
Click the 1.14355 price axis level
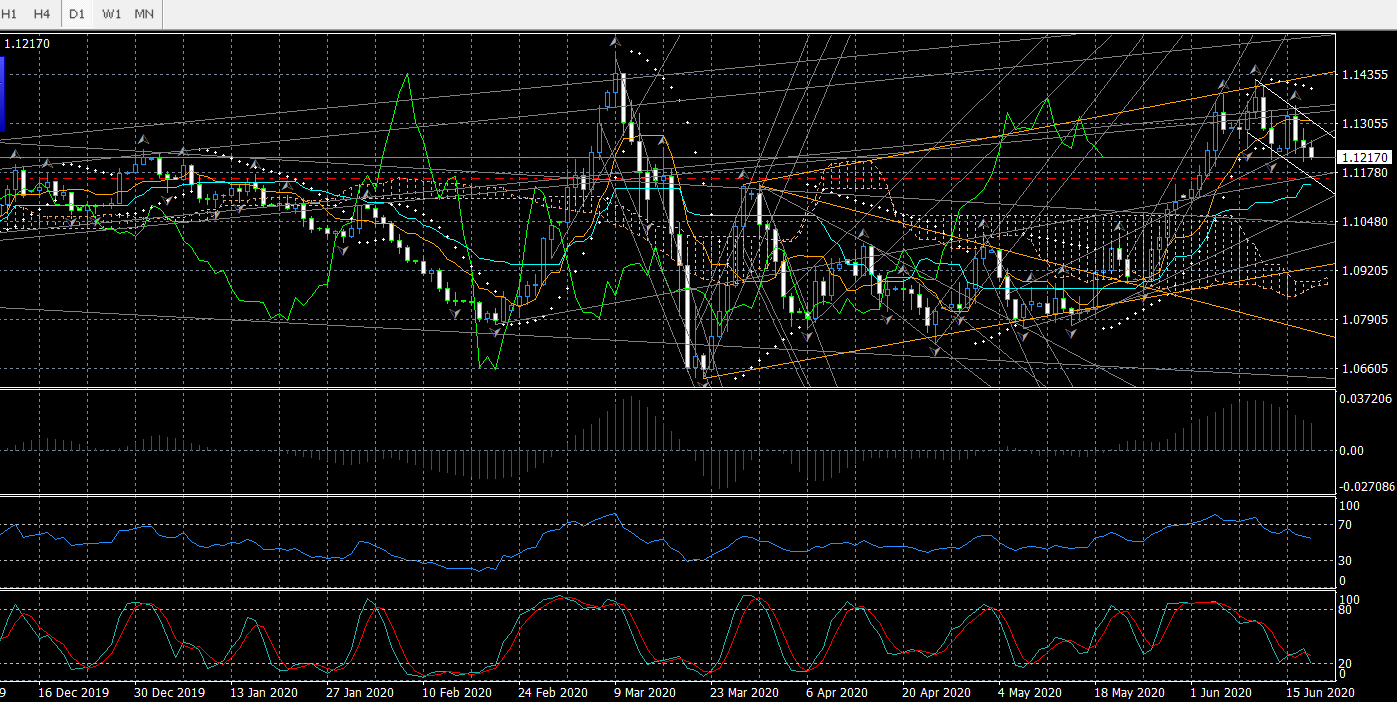coord(1365,75)
